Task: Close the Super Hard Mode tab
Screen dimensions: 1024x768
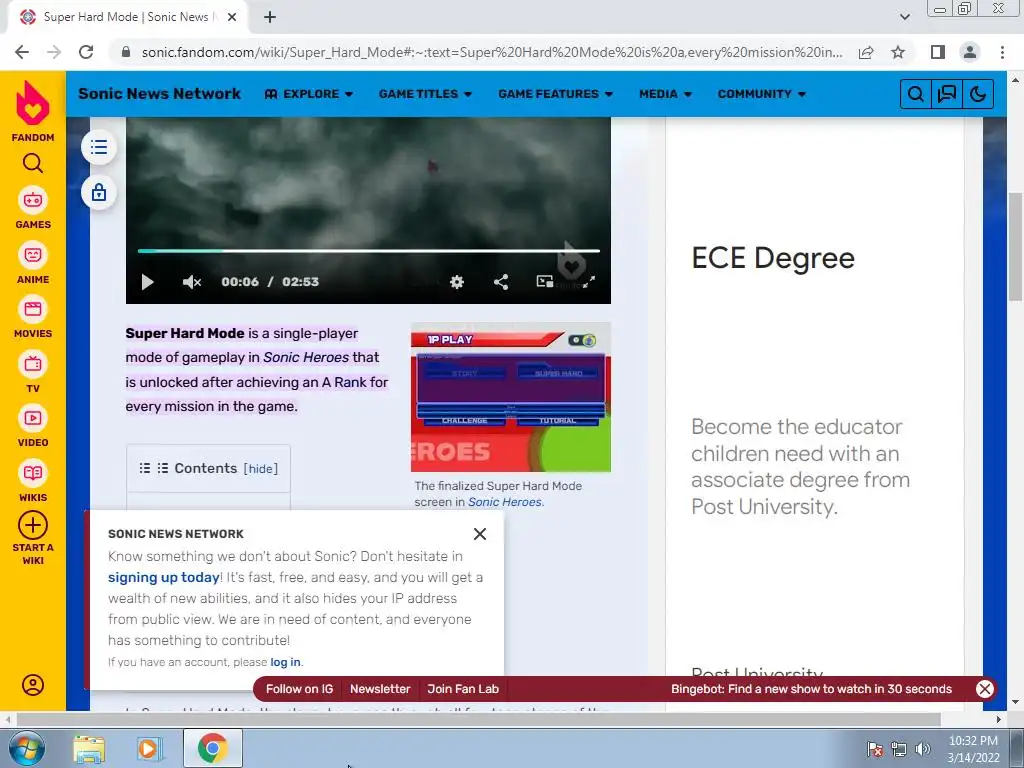Action: point(232,18)
